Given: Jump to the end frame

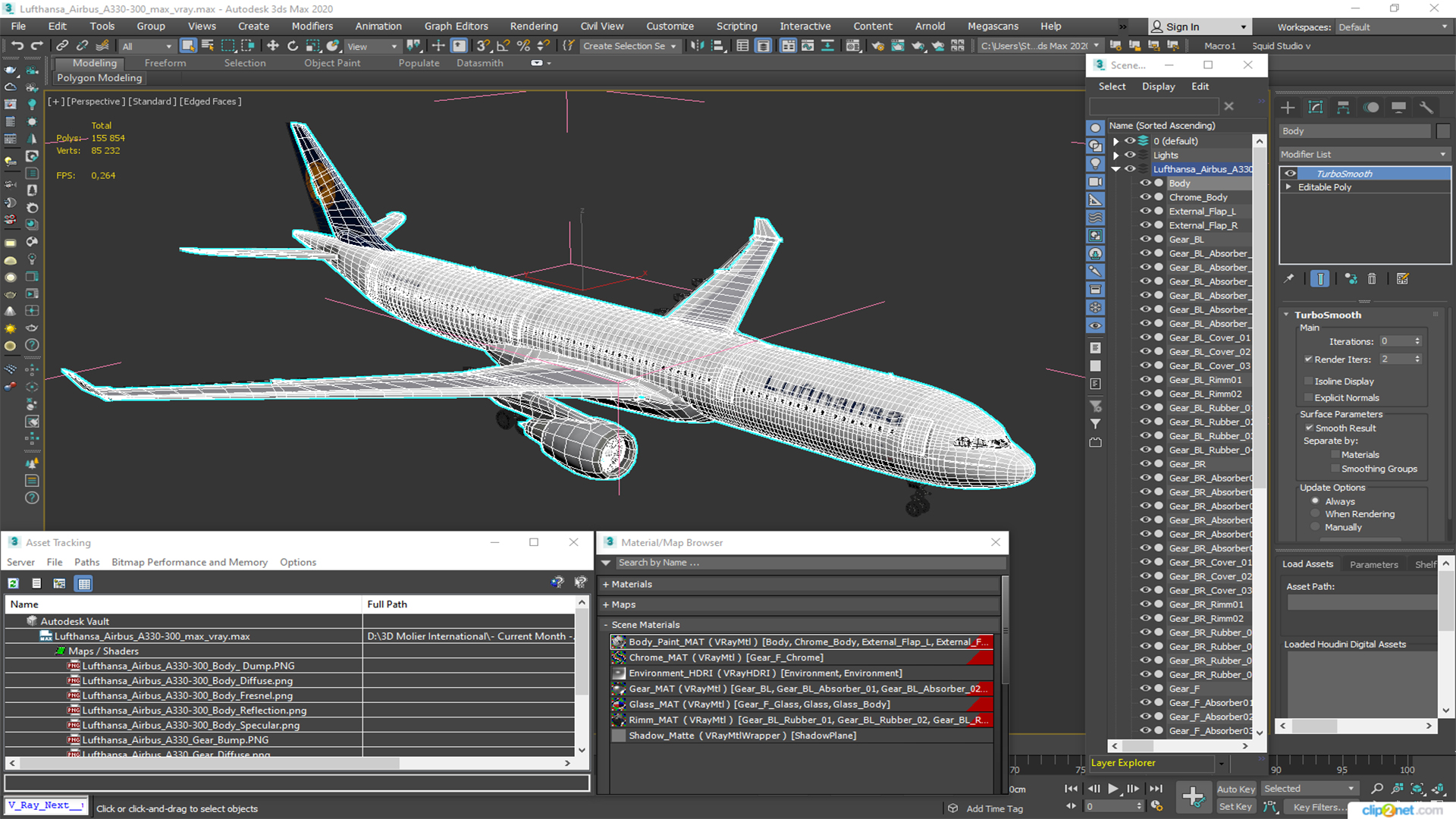Looking at the screenshot, I should tap(1155, 789).
